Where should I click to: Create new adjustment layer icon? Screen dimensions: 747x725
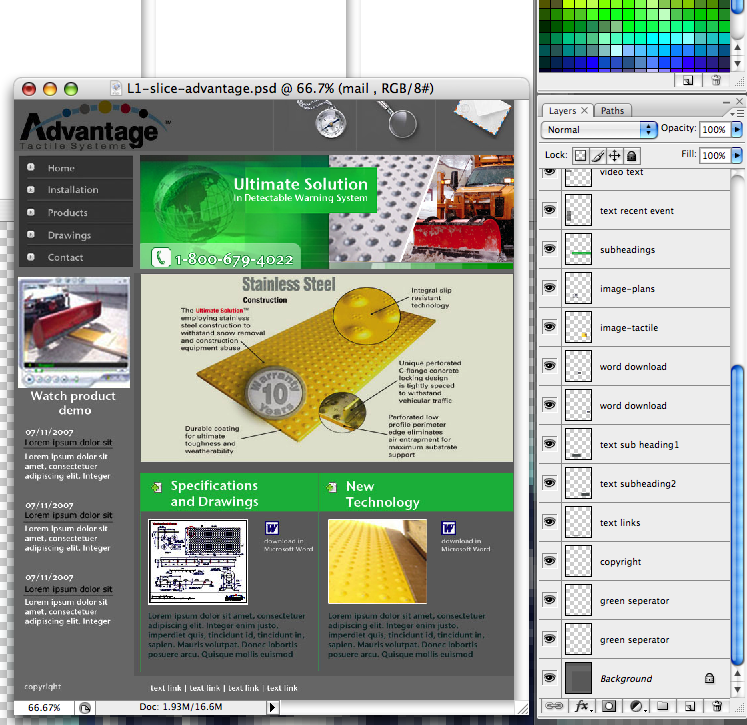tap(635, 706)
